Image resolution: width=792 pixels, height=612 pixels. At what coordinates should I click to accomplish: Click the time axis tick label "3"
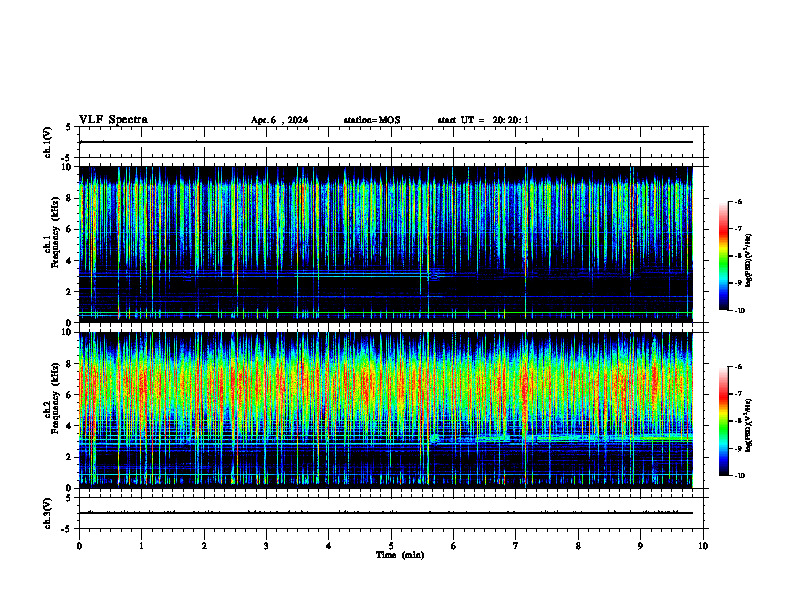266,546
